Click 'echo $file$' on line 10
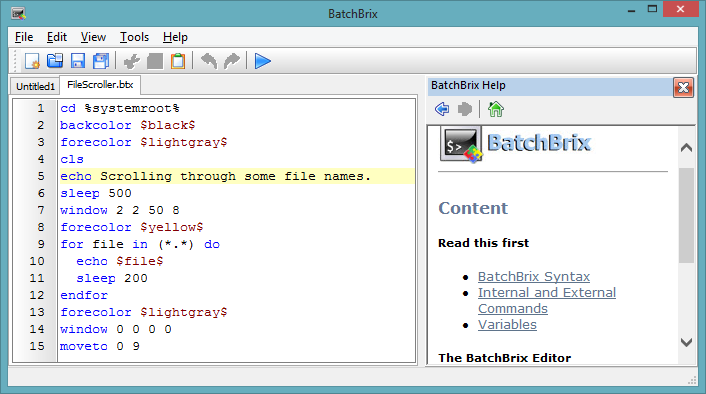This screenshot has width=706, height=394. click(x=120, y=262)
